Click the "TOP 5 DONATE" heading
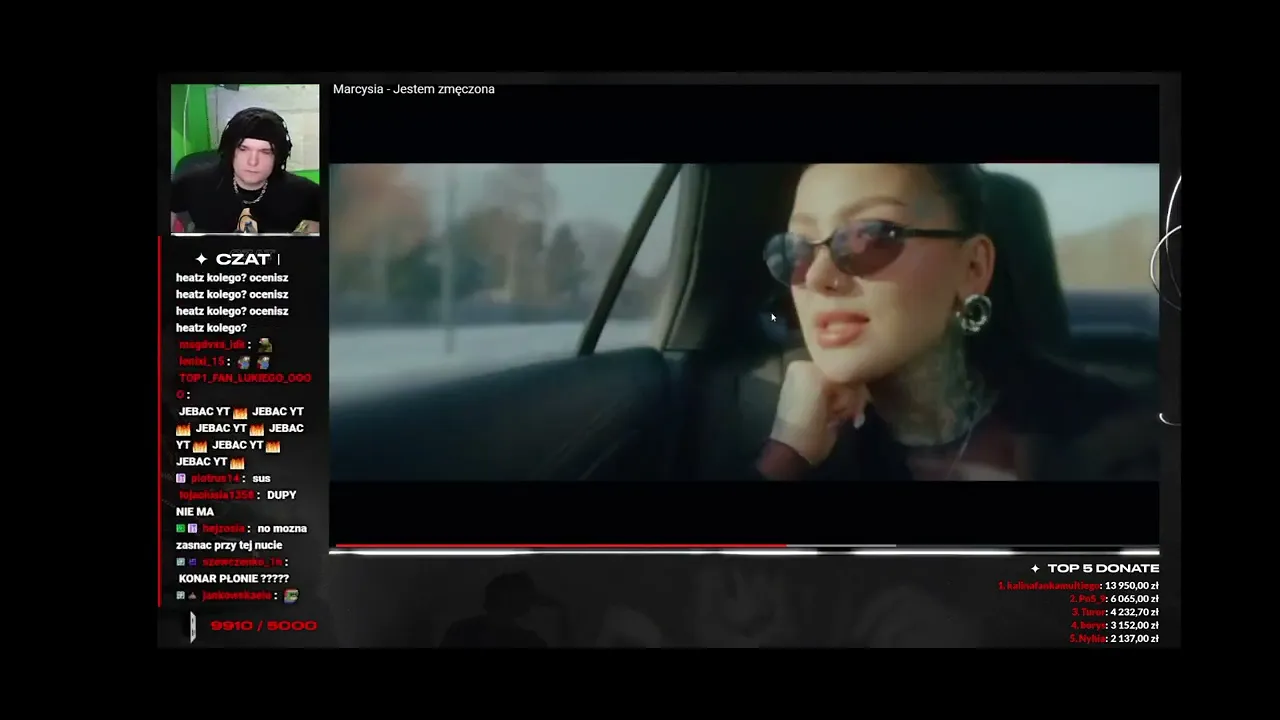This screenshot has width=1280, height=720. coord(1103,569)
